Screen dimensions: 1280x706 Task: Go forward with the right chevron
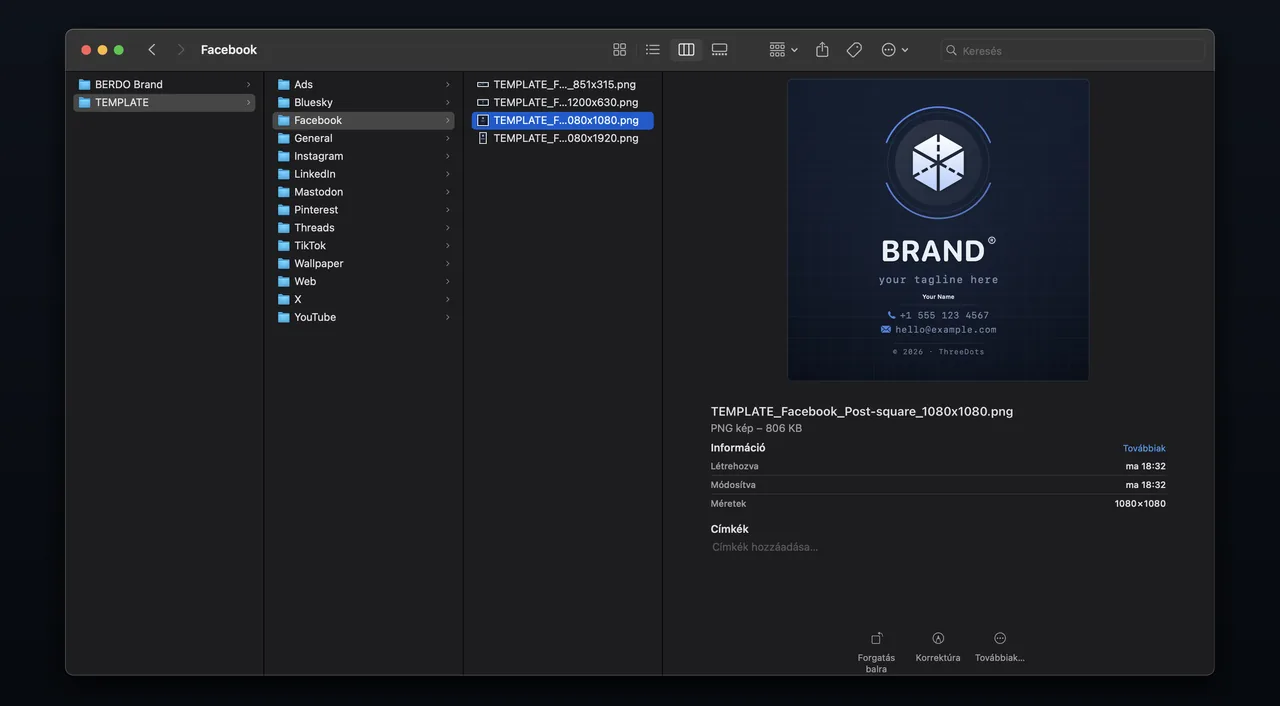[181, 50]
